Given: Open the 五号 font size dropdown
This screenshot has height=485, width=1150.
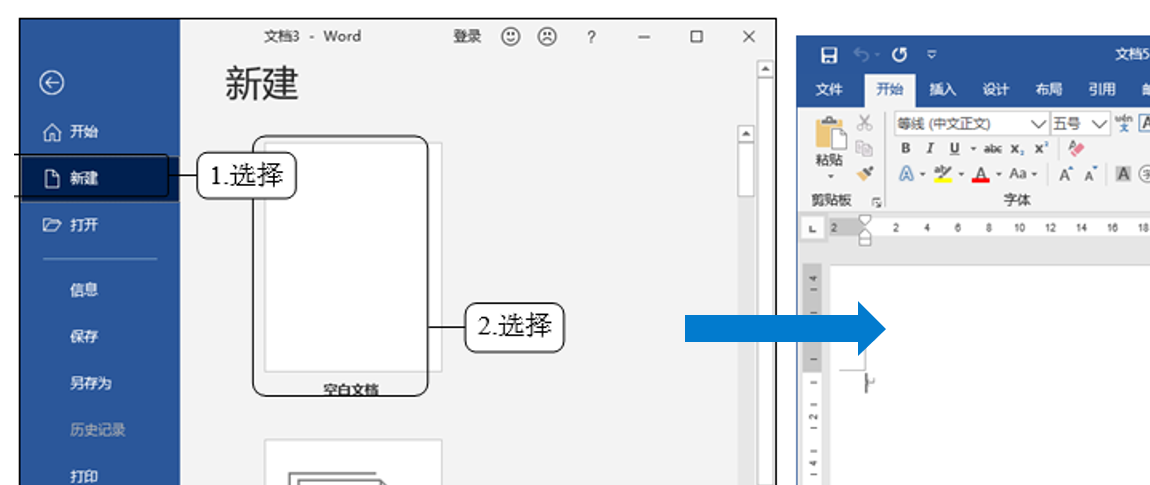Looking at the screenshot, I should pos(1099,124).
